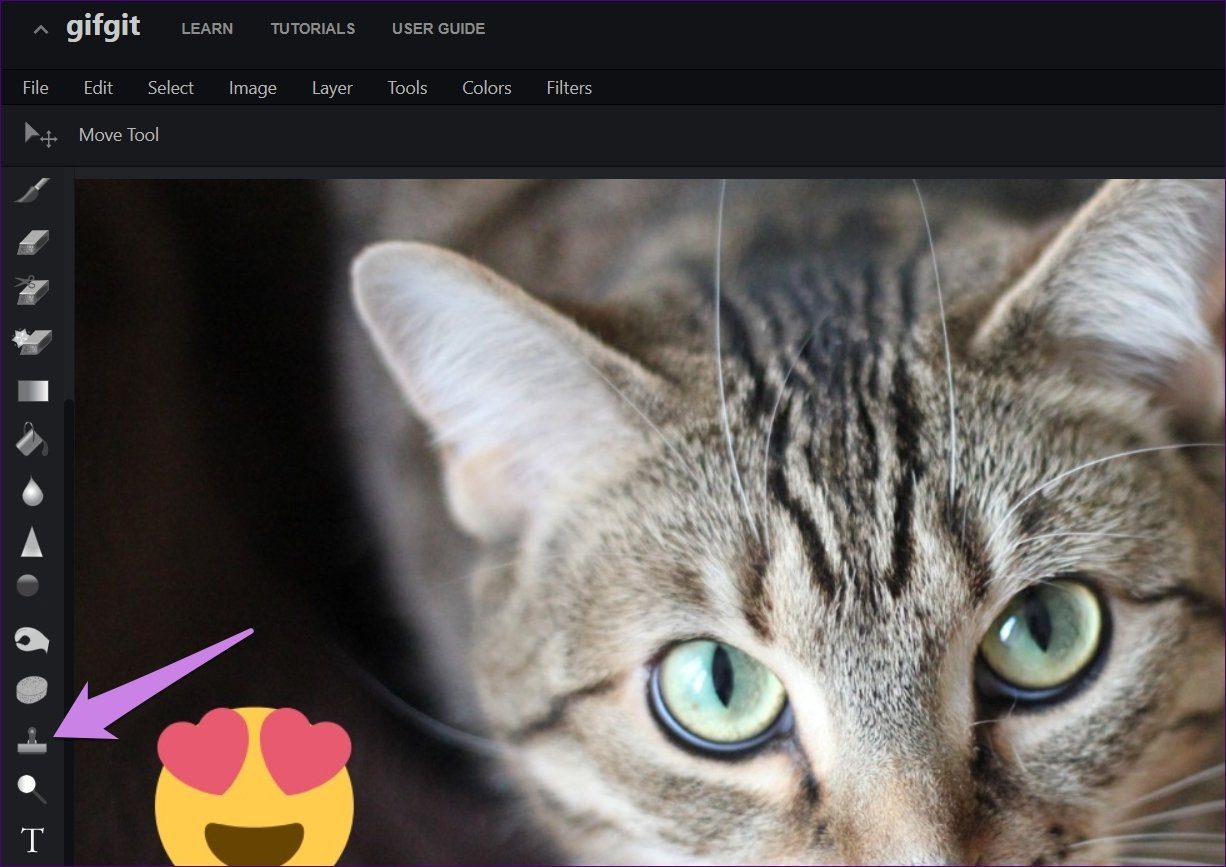Select the Eraser tool
Screen dimensions: 1226x867
tap(32, 241)
